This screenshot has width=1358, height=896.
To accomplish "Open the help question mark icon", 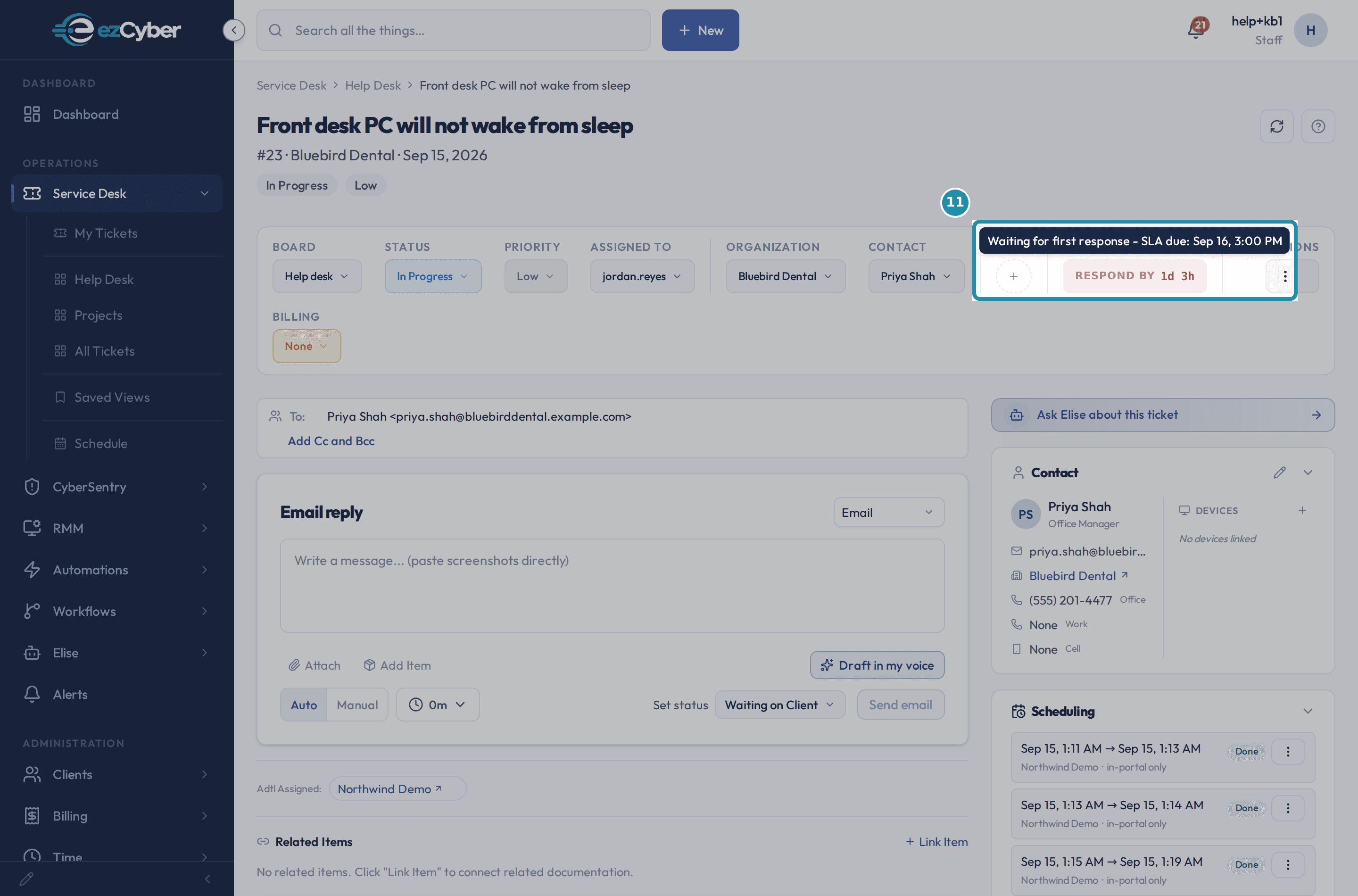I will coord(1318,126).
